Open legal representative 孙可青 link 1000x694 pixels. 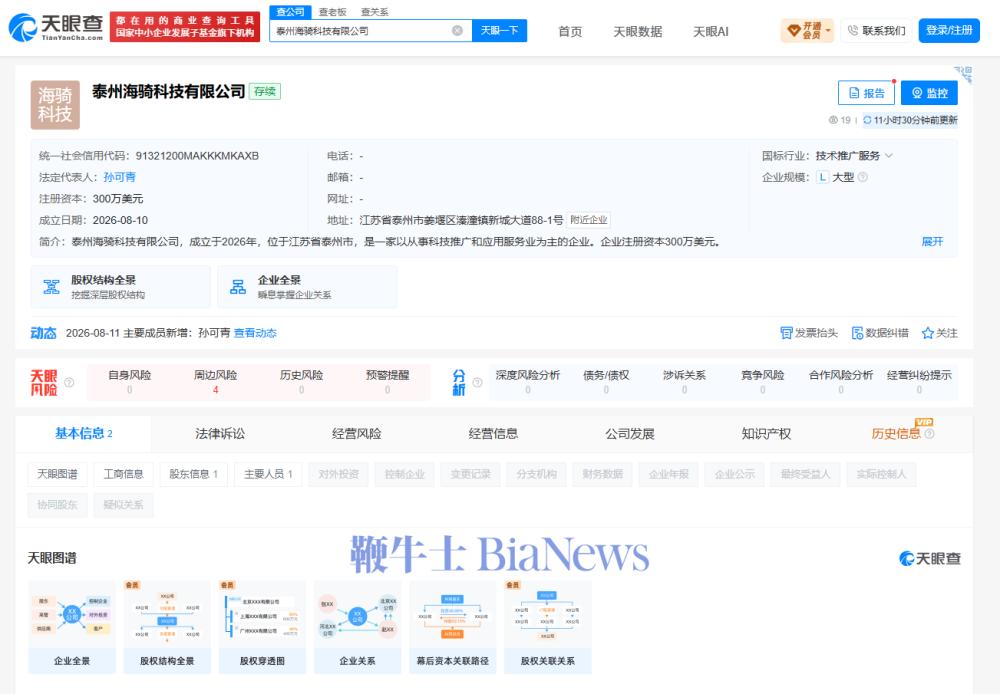tap(119, 177)
